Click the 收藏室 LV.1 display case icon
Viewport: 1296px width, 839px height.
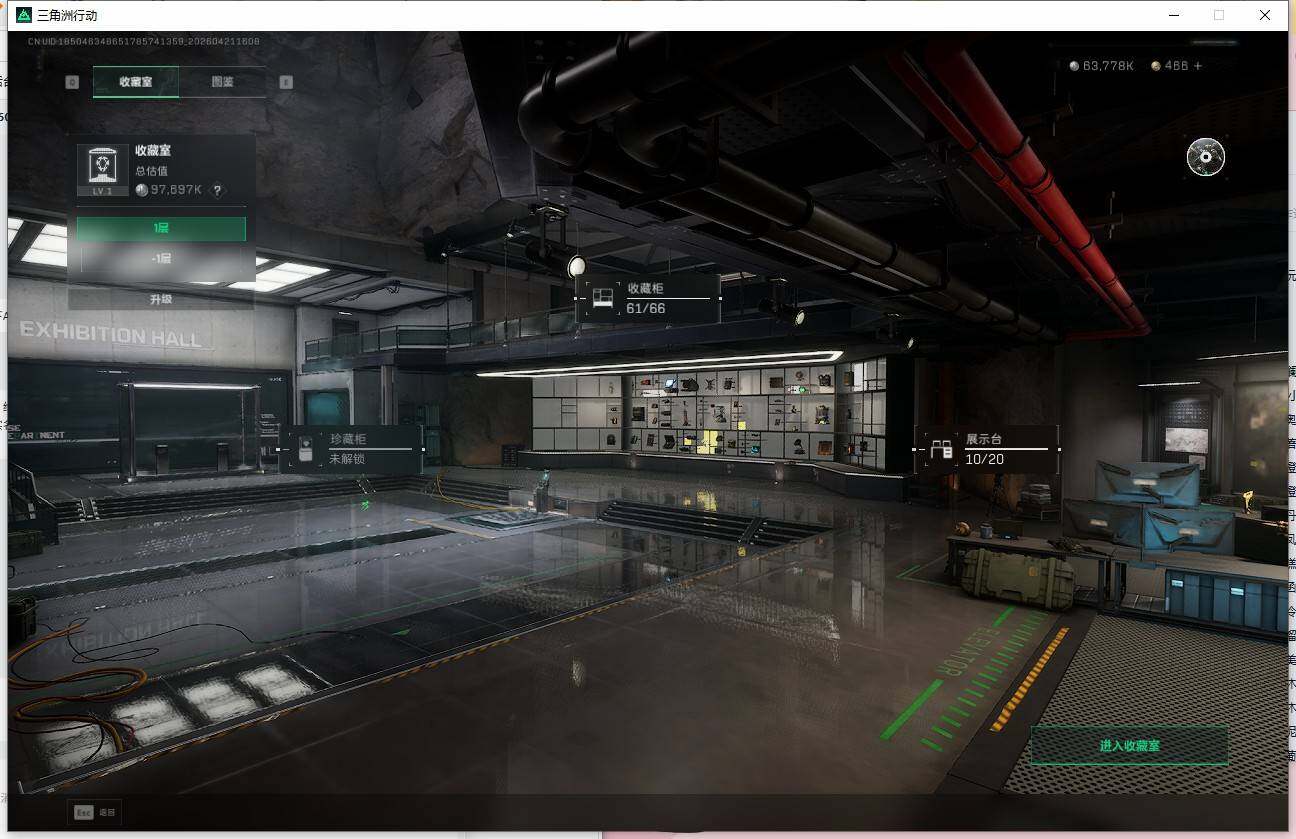point(102,170)
